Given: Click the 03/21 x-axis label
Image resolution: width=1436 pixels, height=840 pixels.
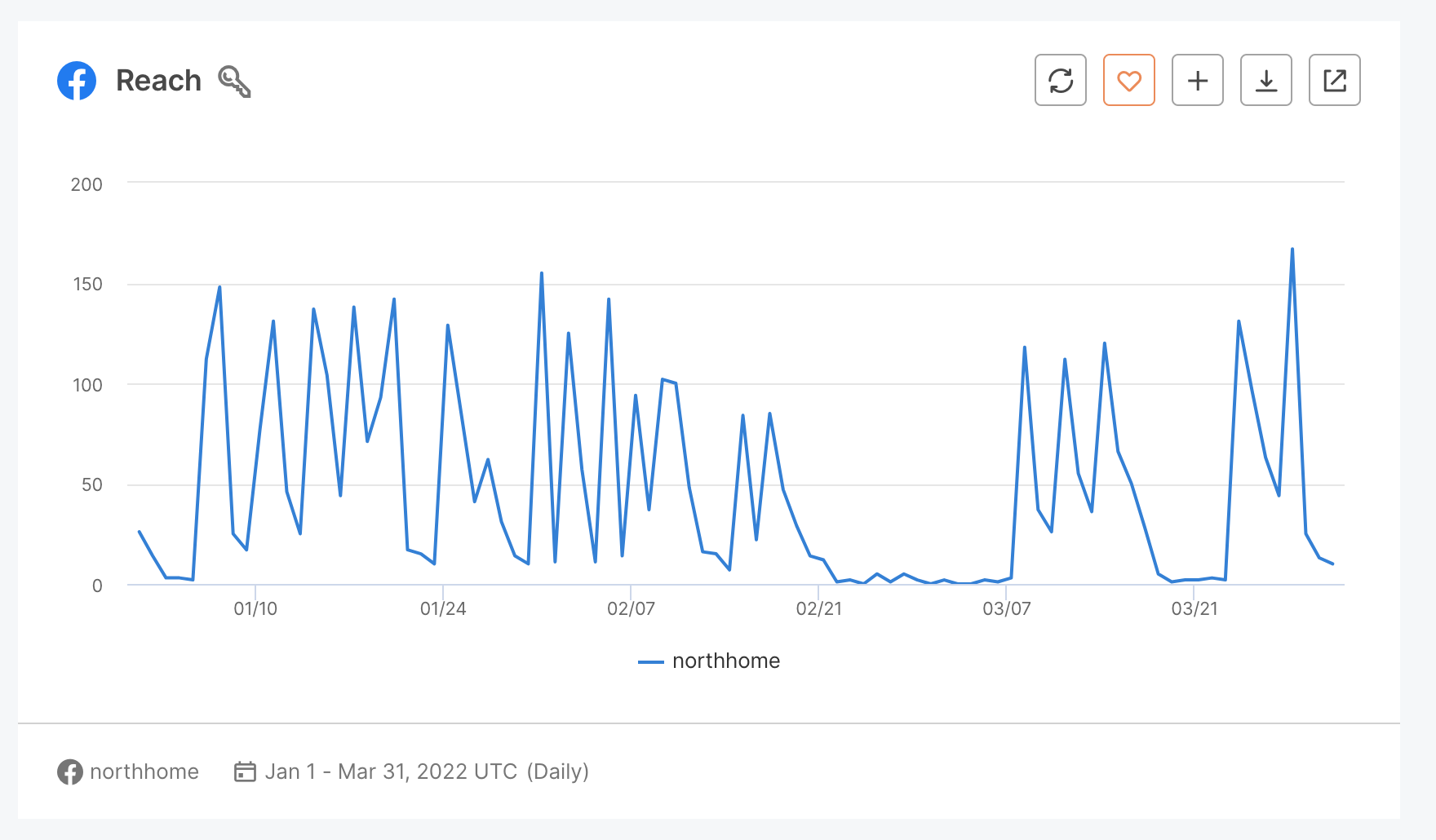Looking at the screenshot, I should point(1194,608).
